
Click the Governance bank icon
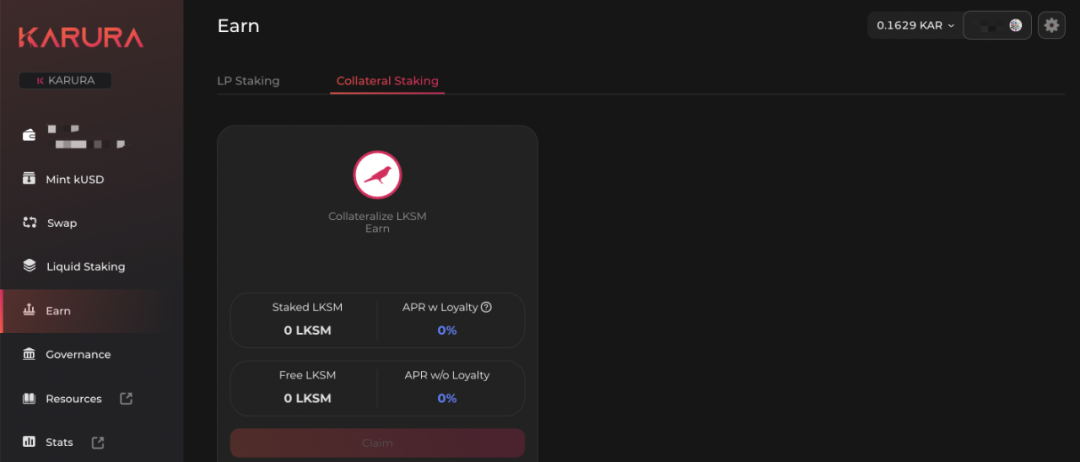point(29,354)
